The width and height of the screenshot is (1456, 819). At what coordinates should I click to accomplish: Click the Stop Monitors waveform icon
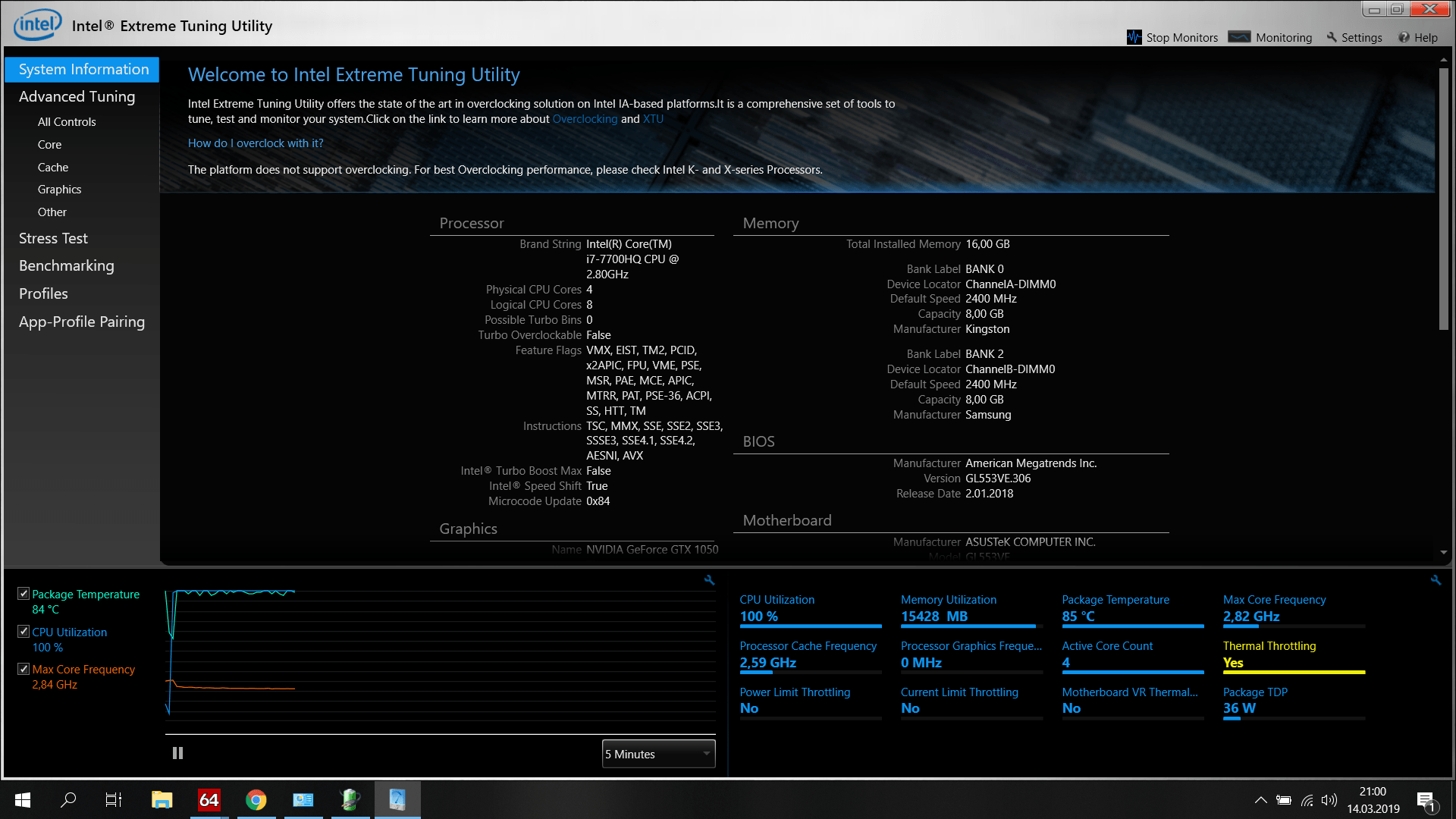click(x=1134, y=37)
